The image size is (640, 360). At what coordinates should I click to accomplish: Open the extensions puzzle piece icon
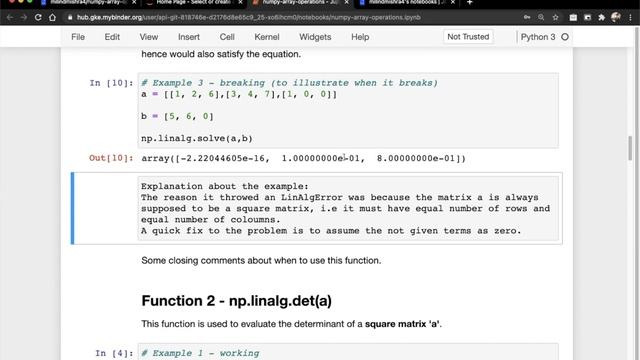point(601,18)
